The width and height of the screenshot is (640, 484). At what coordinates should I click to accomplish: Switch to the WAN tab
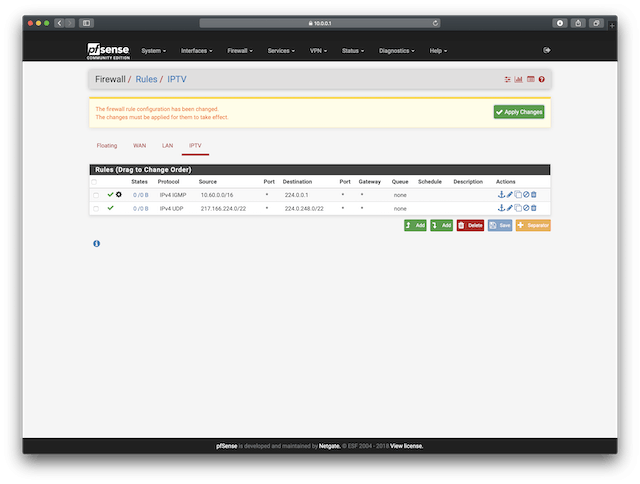(x=140, y=146)
